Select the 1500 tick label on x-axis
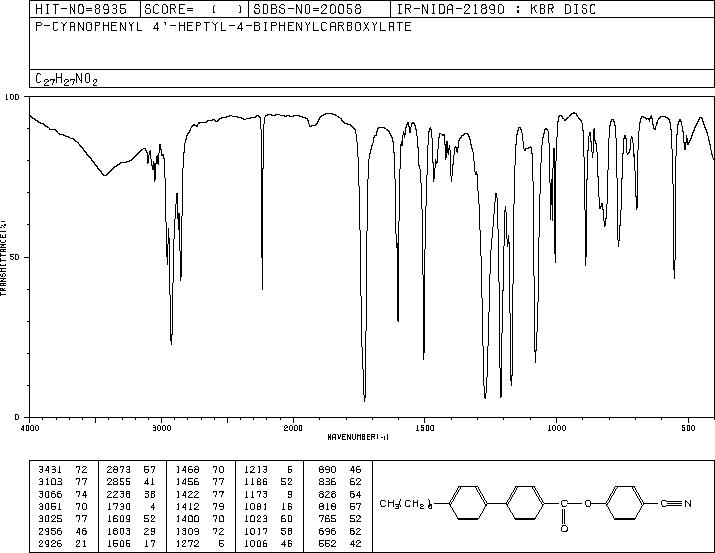The width and height of the screenshot is (715, 553). click(424, 428)
